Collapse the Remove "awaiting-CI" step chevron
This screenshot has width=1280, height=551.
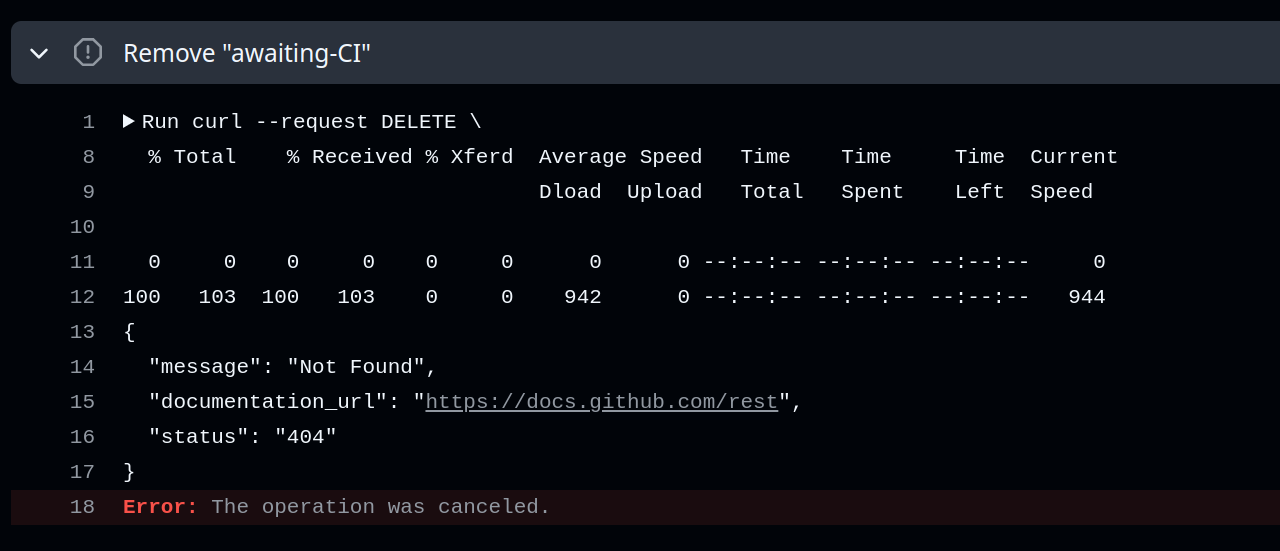(x=39, y=53)
